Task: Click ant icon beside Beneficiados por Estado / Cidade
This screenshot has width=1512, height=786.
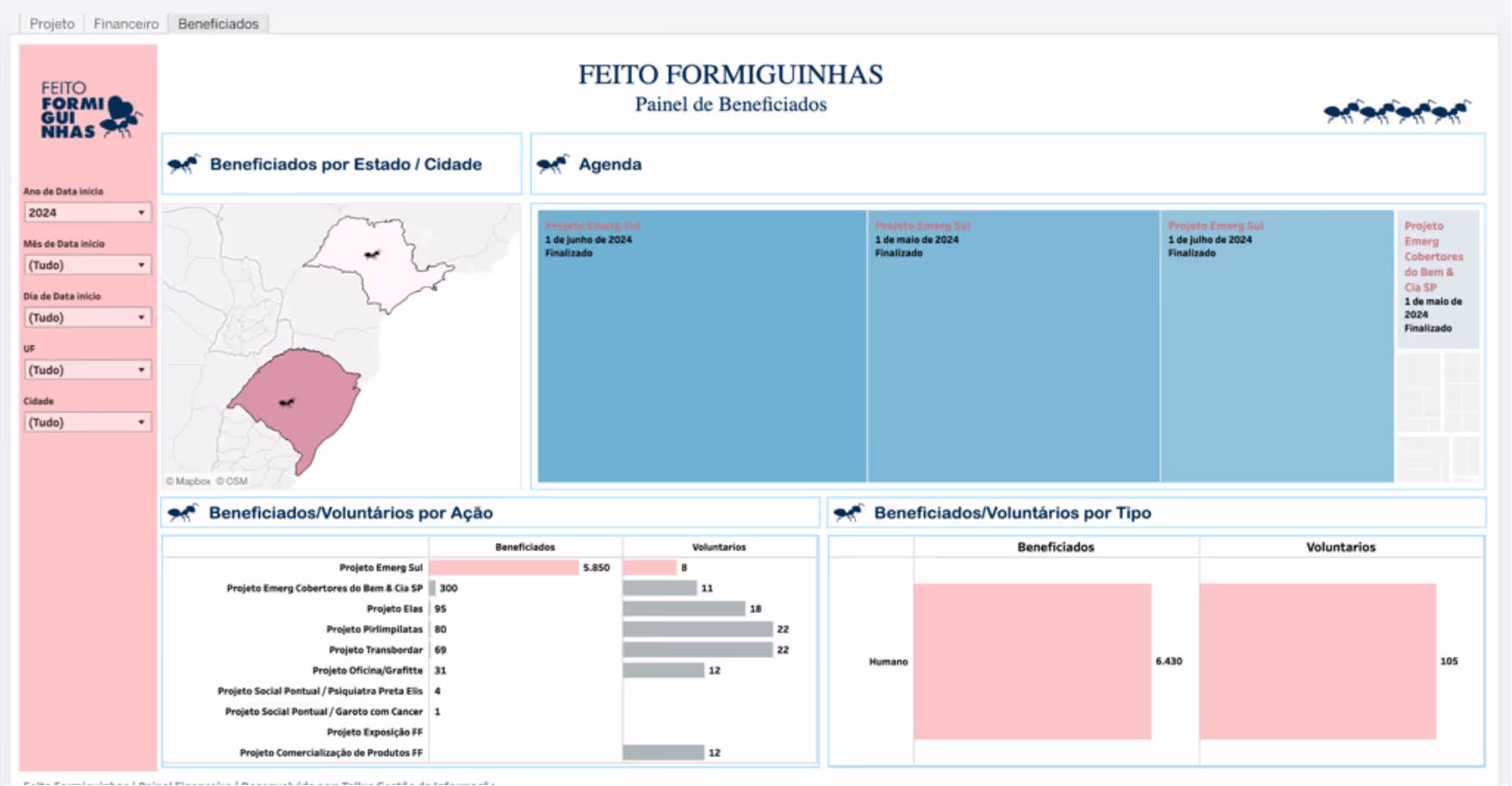Action: tap(183, 164)
